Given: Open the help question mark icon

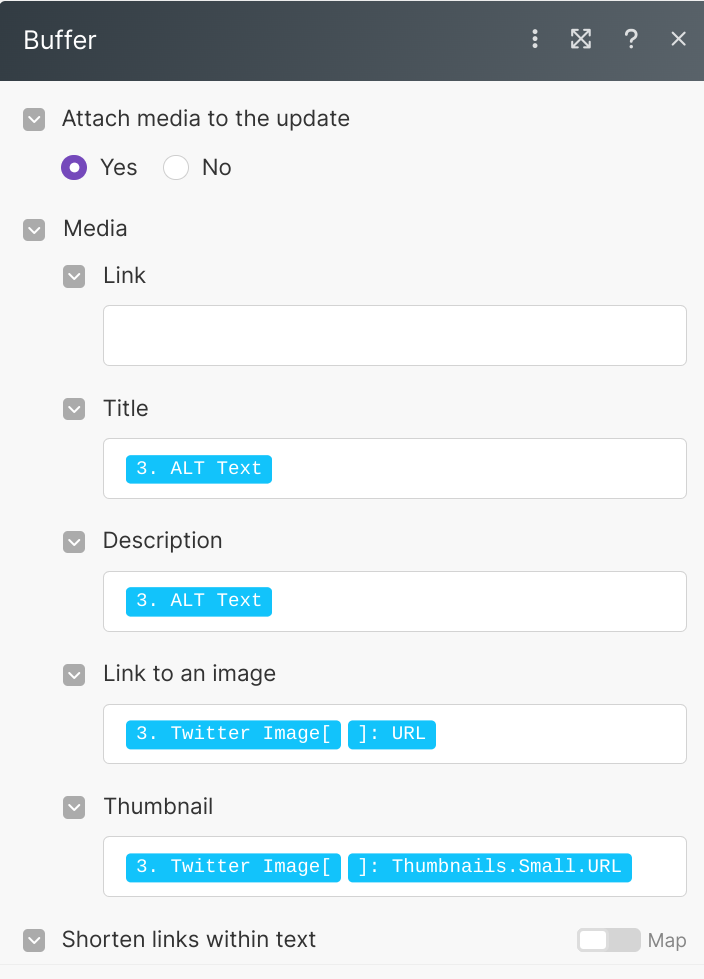Looking at the screenshot, I should coord(630,39).
